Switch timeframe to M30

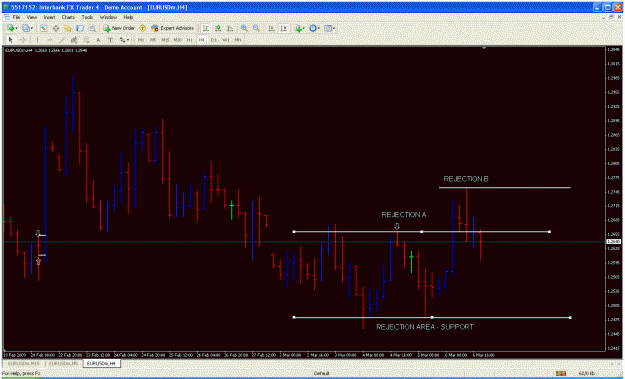pos(178,40)
